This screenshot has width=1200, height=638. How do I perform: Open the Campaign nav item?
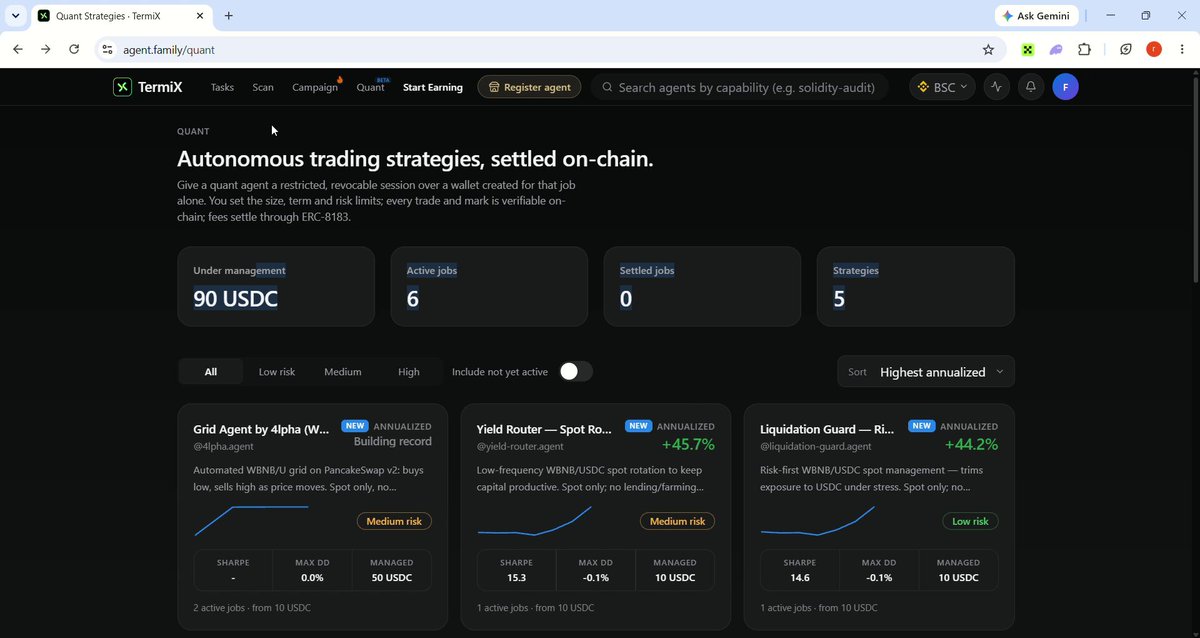pos(316,87)
